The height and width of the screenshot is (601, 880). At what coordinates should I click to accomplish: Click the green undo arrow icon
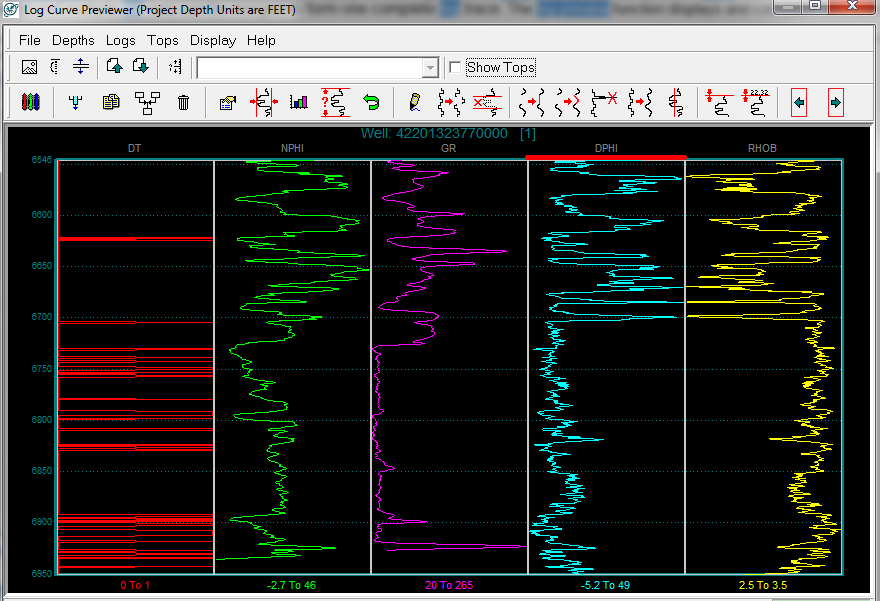[369, 102]
